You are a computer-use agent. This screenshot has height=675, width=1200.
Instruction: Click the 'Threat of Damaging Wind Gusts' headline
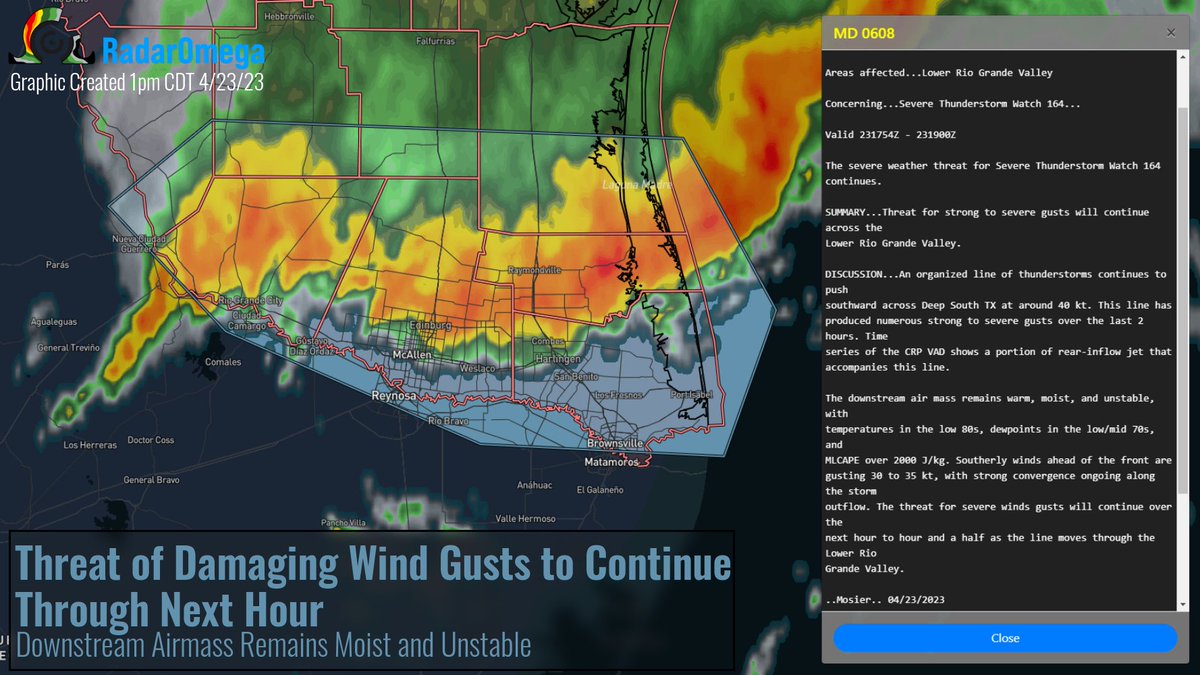373,587
